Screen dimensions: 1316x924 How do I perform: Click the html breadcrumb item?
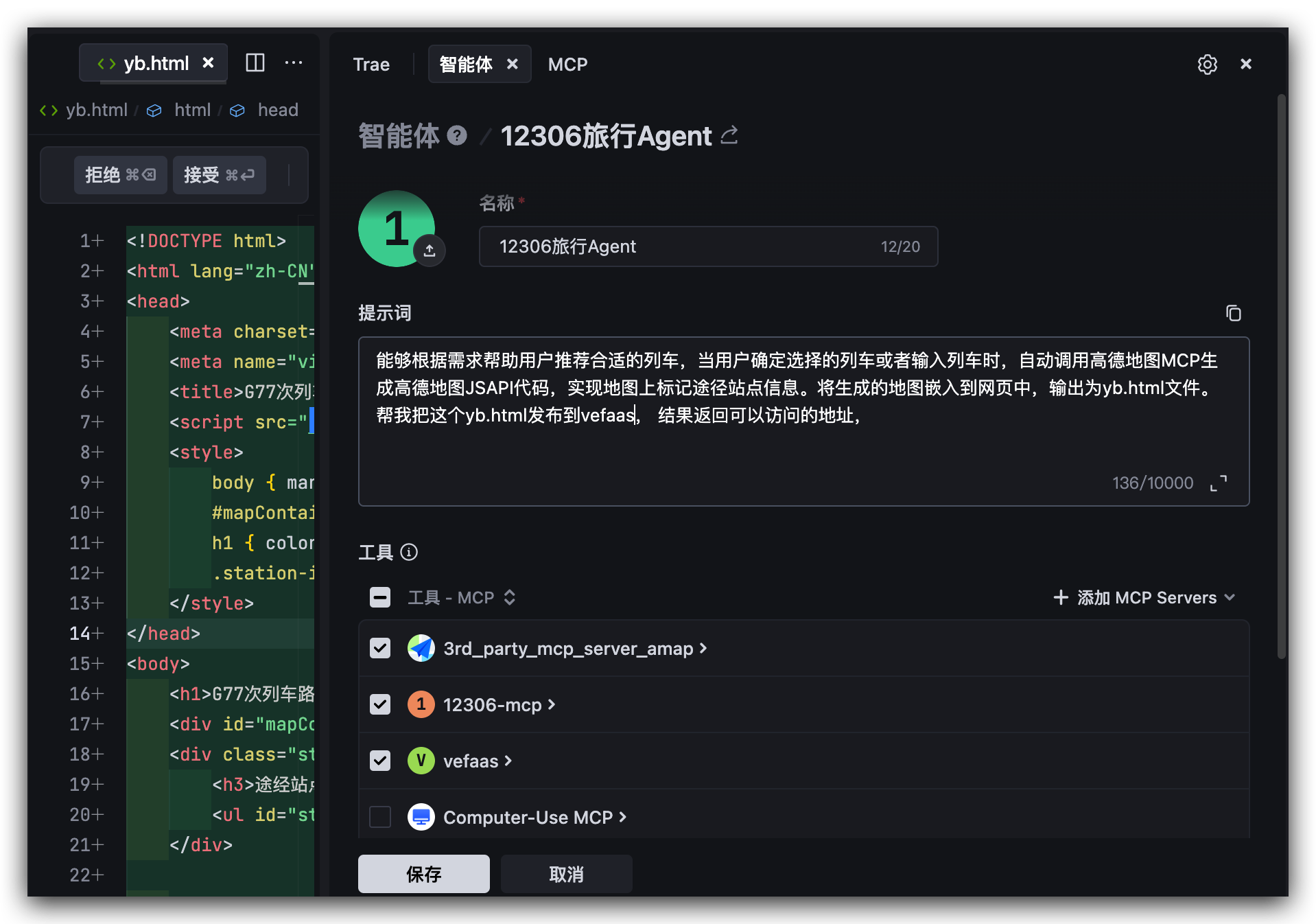pos(192,110)
